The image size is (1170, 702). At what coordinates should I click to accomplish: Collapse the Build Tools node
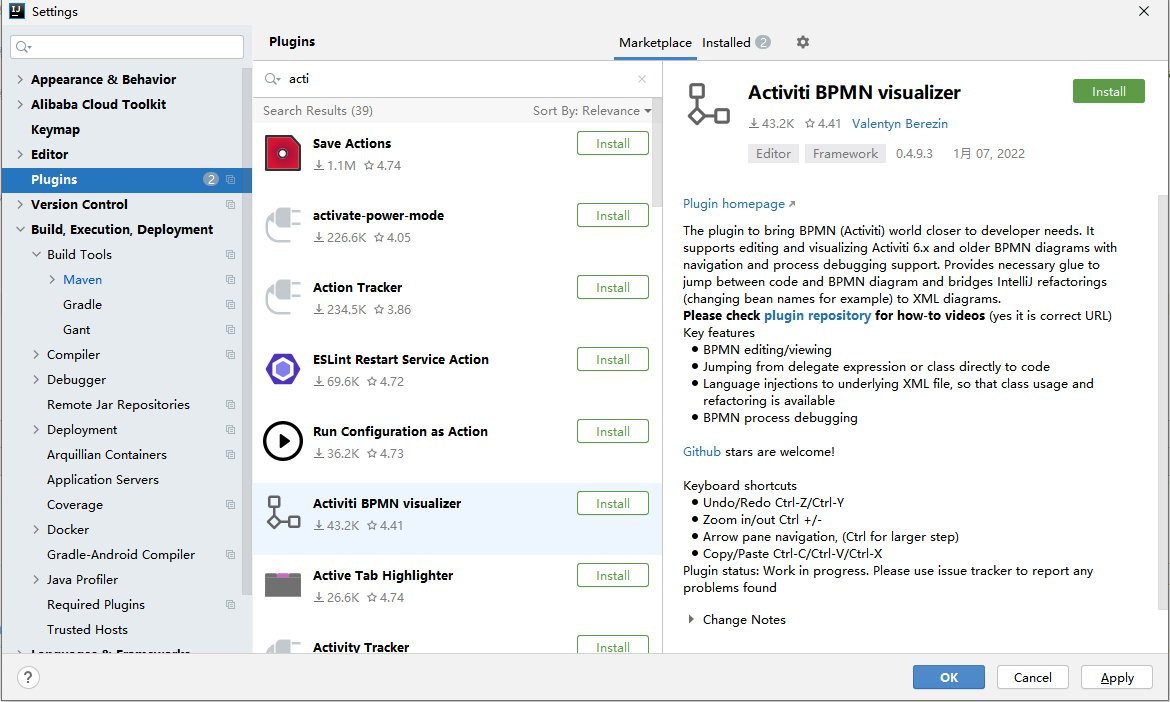tap(36, 254)
